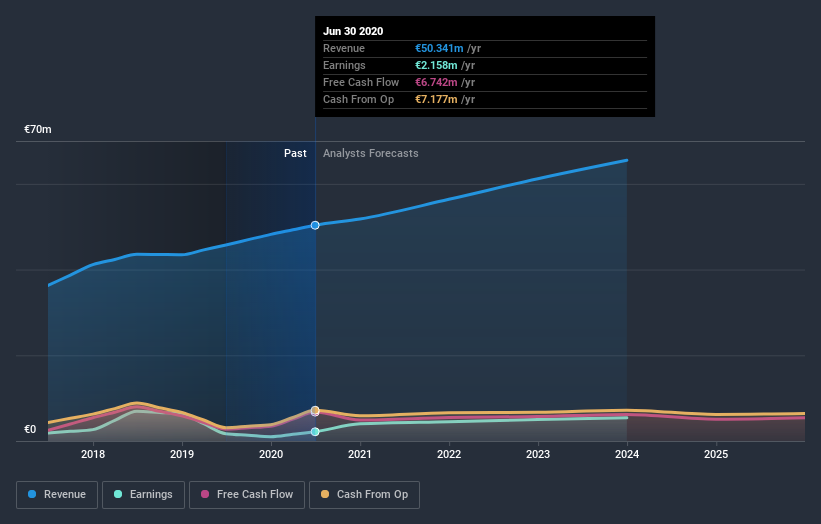Click the Earnings data point marker on teal line

tap(315, 432)
